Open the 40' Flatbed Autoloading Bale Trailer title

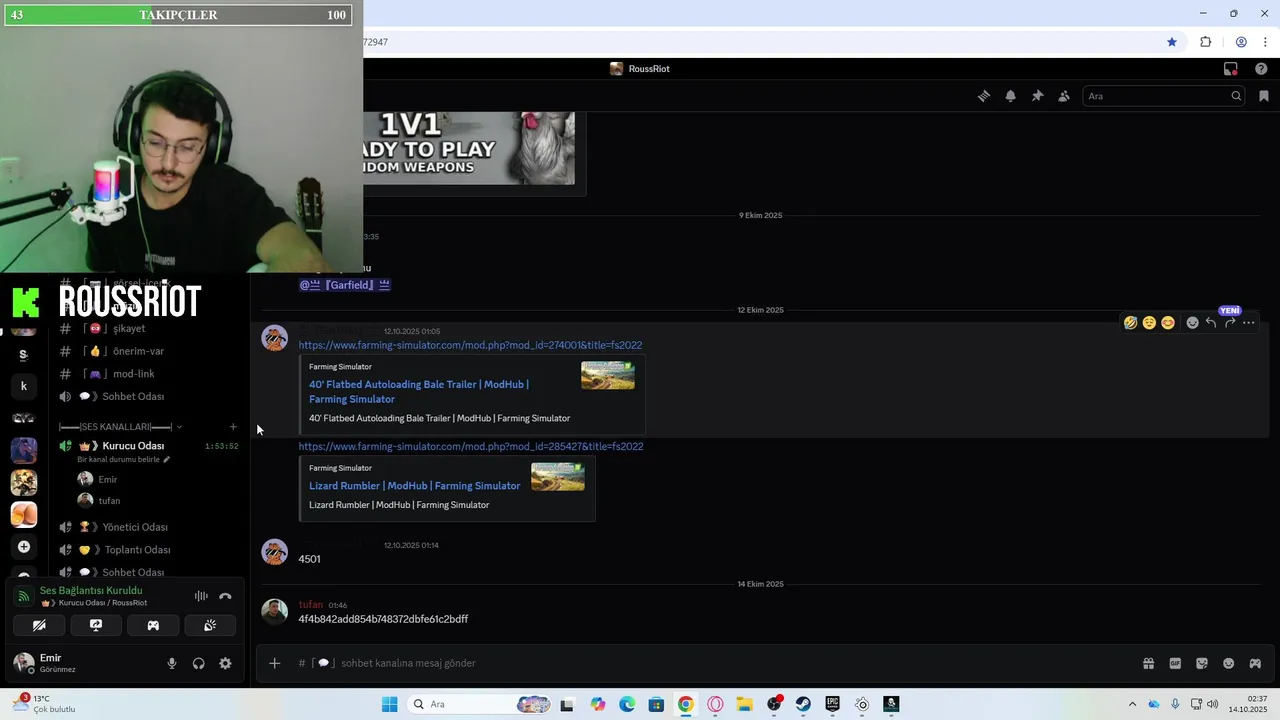(x=419, y=391)
